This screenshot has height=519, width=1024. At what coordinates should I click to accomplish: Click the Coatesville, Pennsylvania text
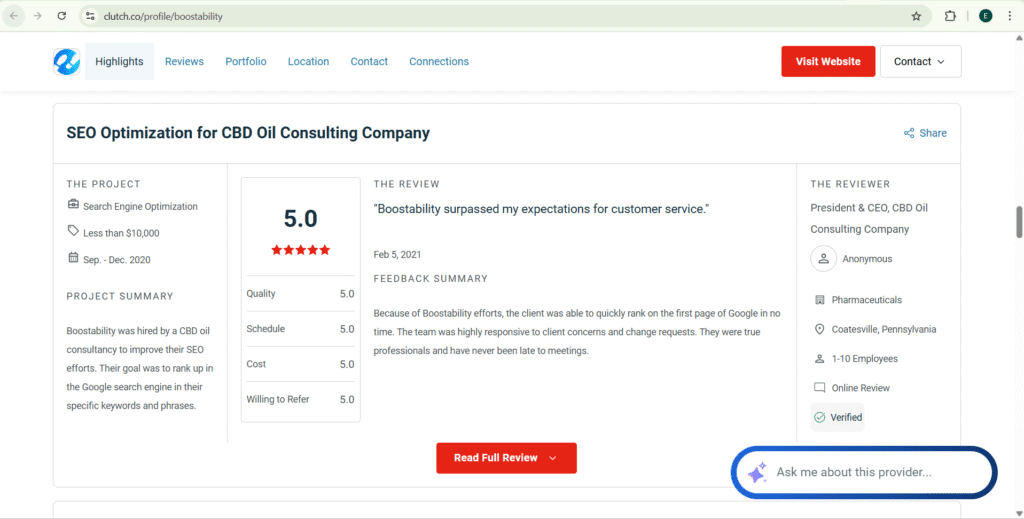click(884, 329)
